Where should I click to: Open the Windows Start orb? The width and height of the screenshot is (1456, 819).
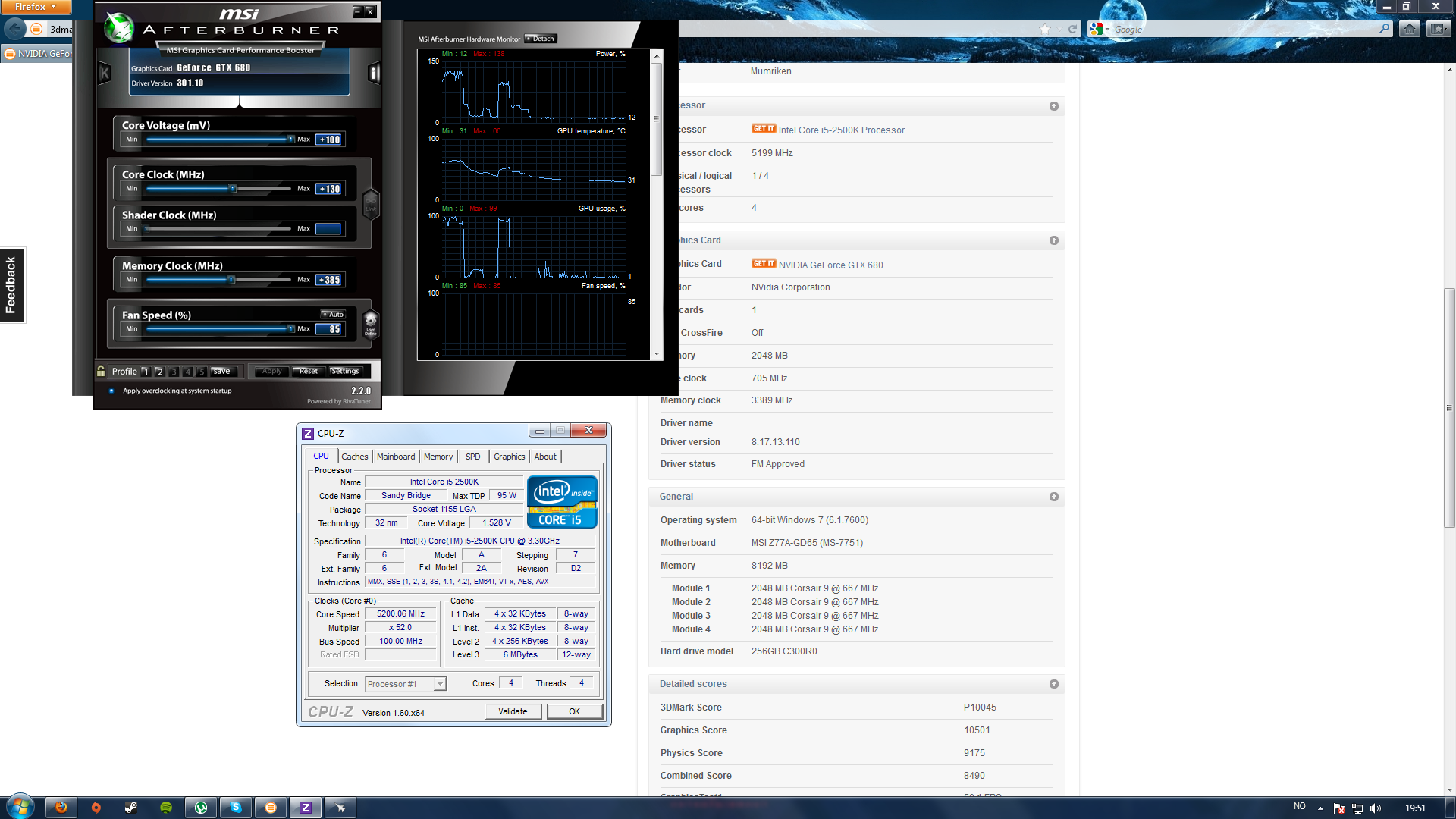point(20,807)
